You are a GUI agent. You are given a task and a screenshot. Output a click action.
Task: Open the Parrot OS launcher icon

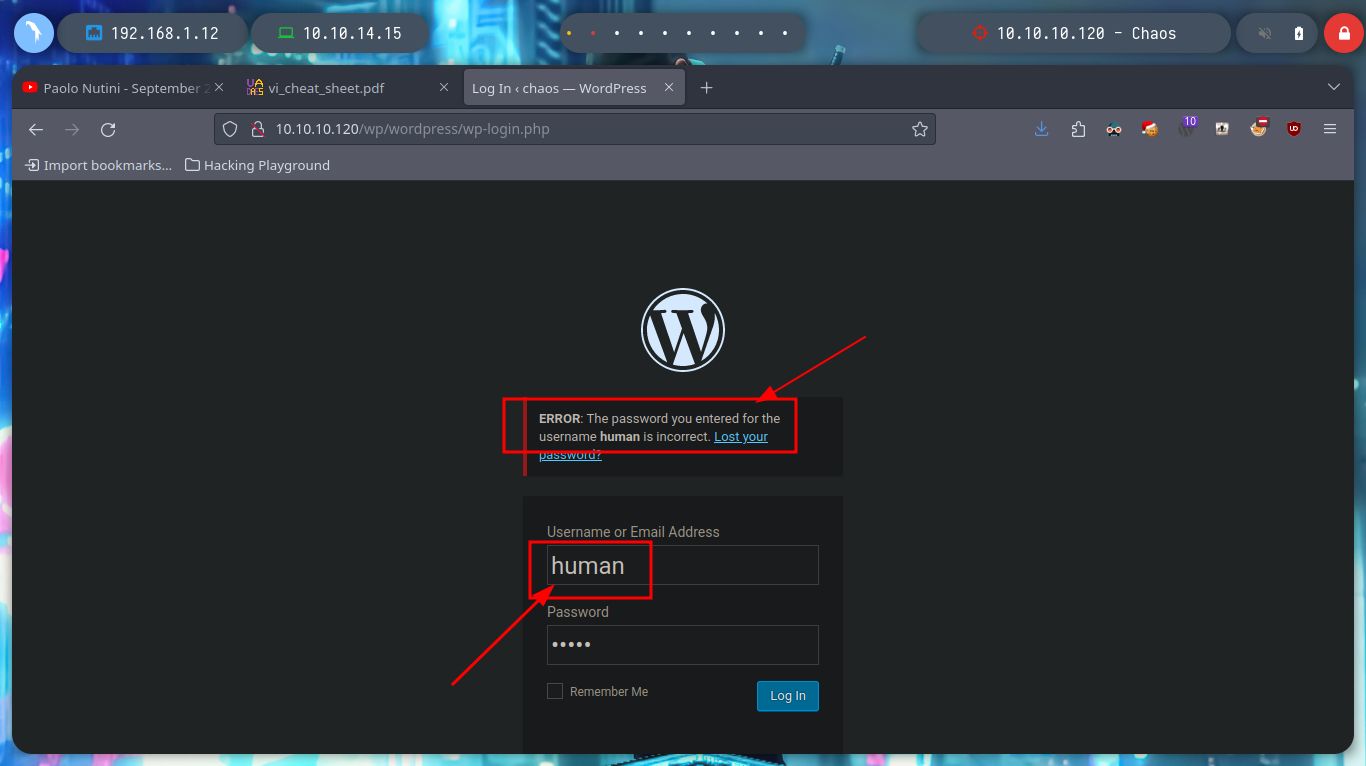[34, 33]
